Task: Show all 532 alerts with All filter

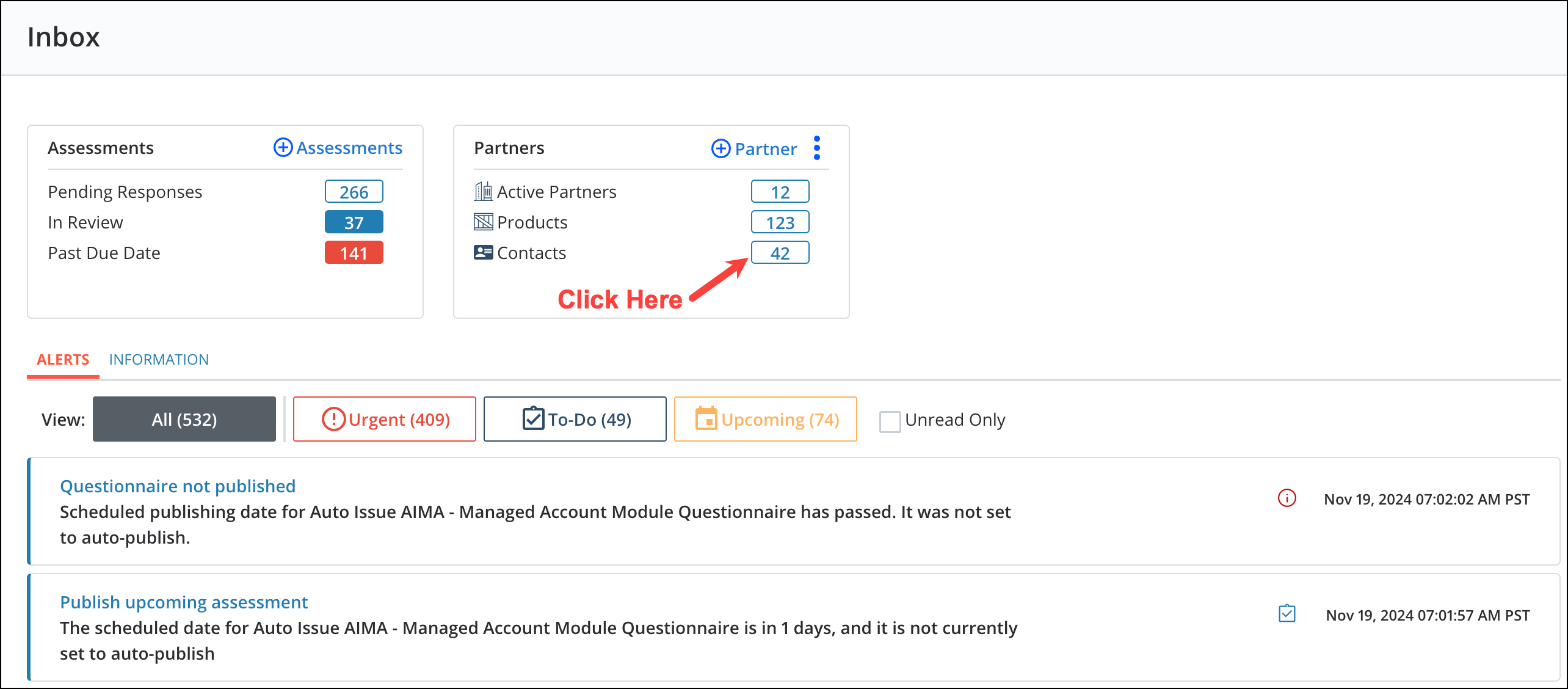Action: (x=184, y=419)
